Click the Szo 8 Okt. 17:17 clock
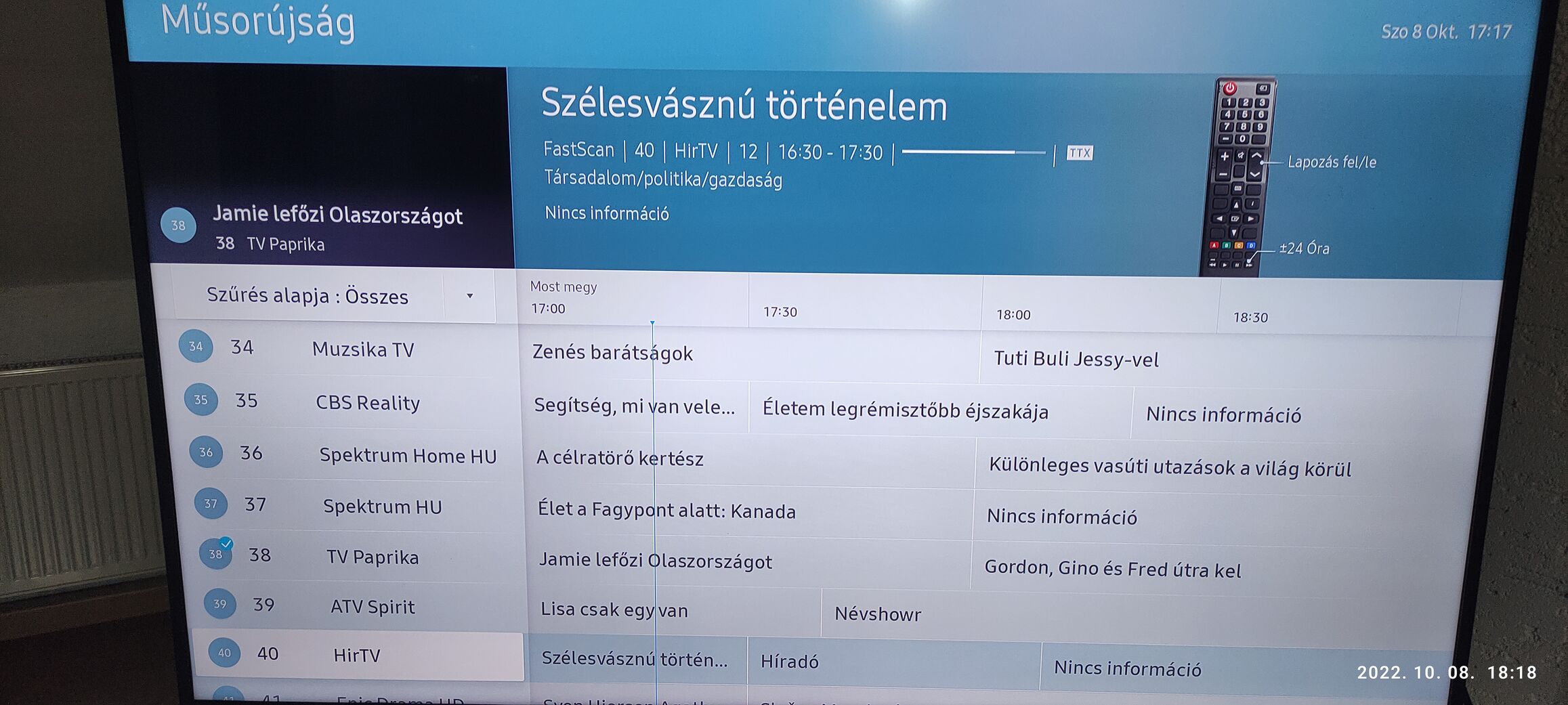Image resolution: width=1568 pixels, height=705 pixels. pos(1446,32)
